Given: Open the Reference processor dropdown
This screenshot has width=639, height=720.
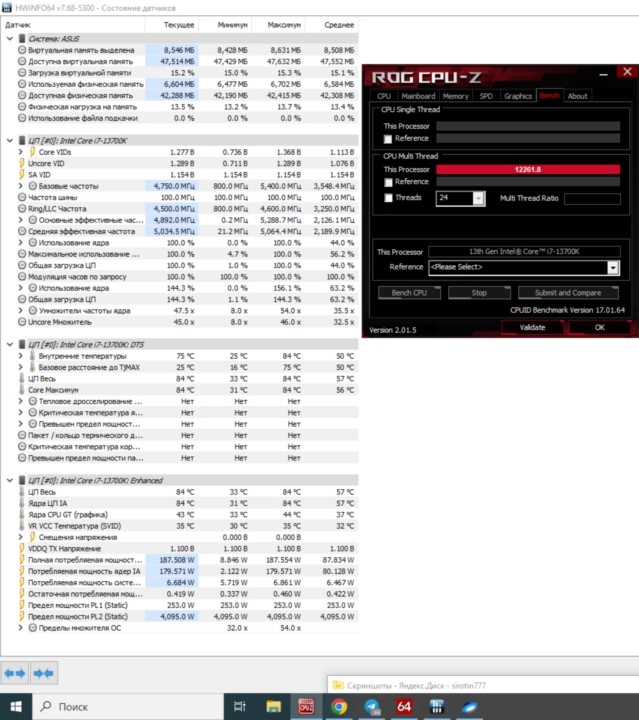Looking at the screenshot, I should (x=613, y=268).
